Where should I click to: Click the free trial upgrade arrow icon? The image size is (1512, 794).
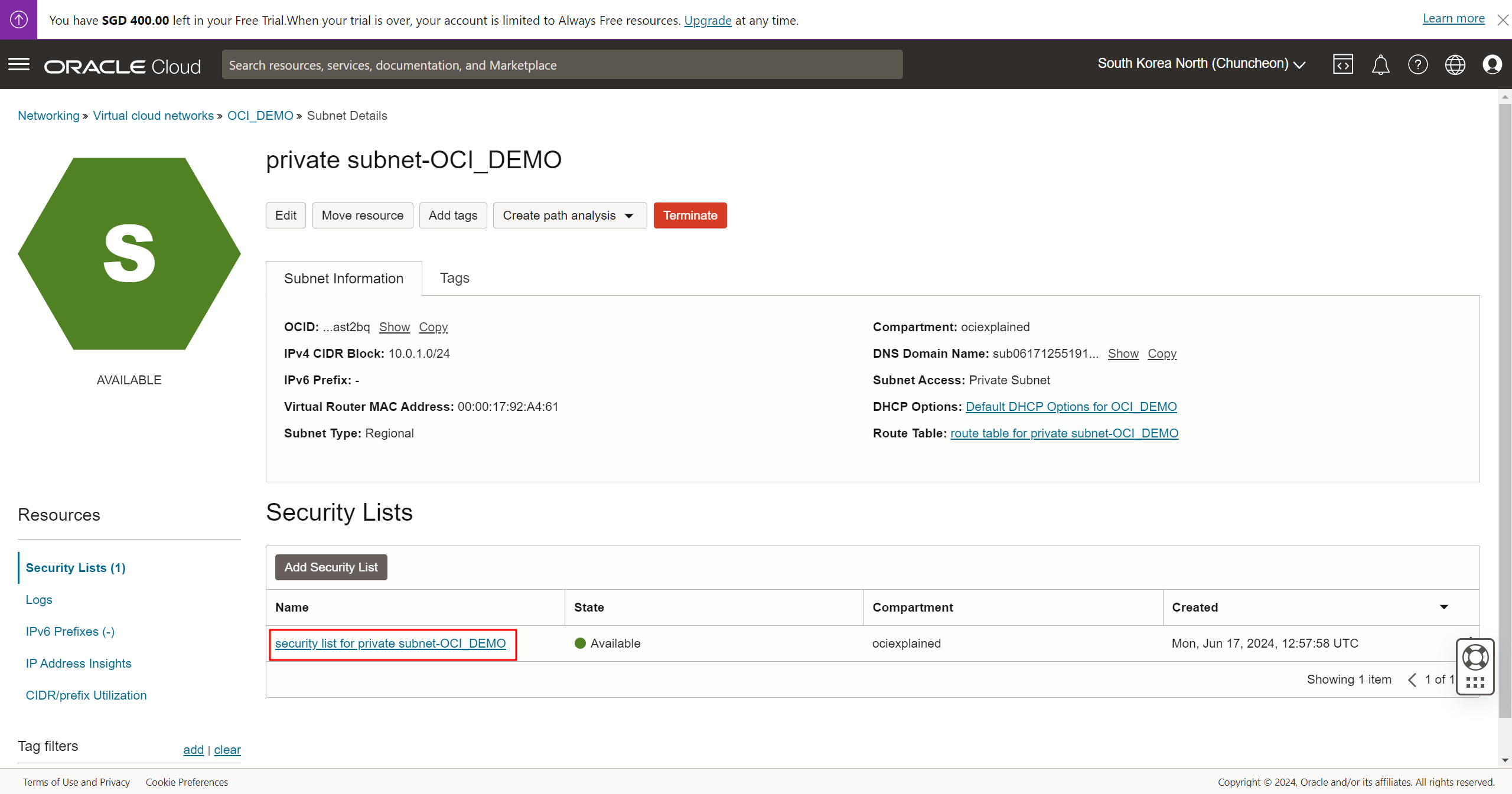(x=18, y=19)
